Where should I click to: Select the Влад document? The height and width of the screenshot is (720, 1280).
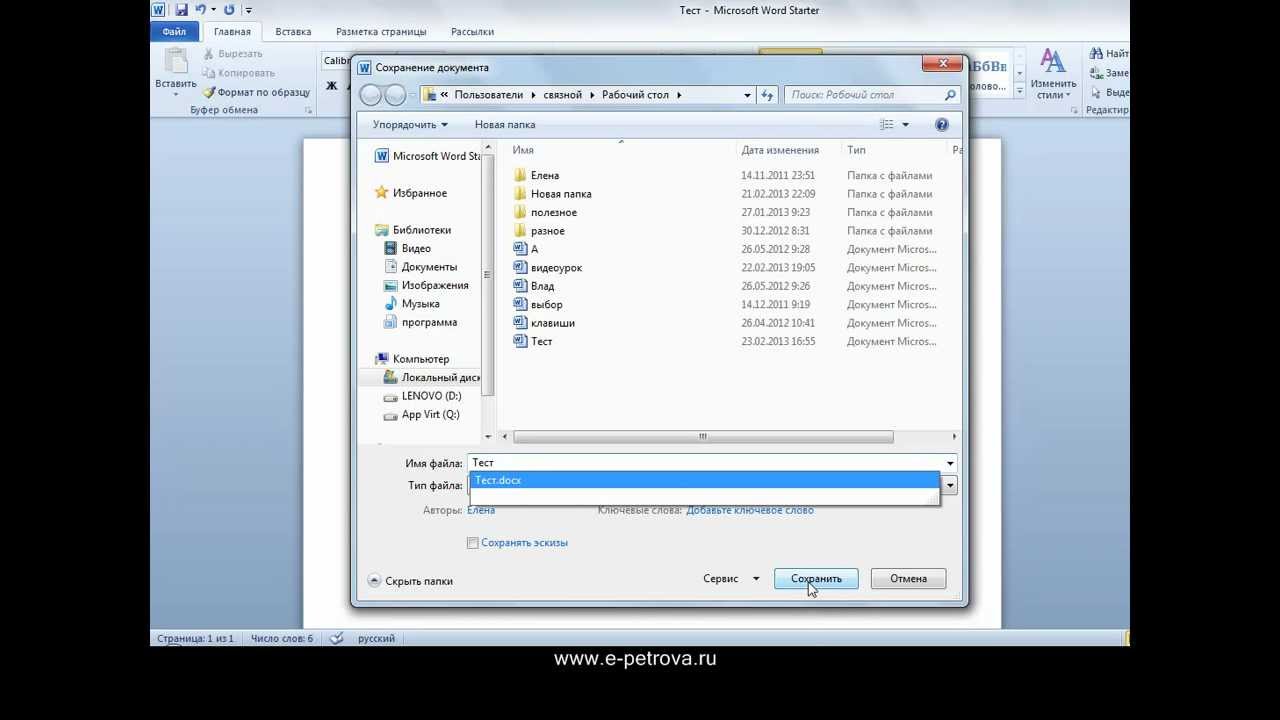pos(534,286)
